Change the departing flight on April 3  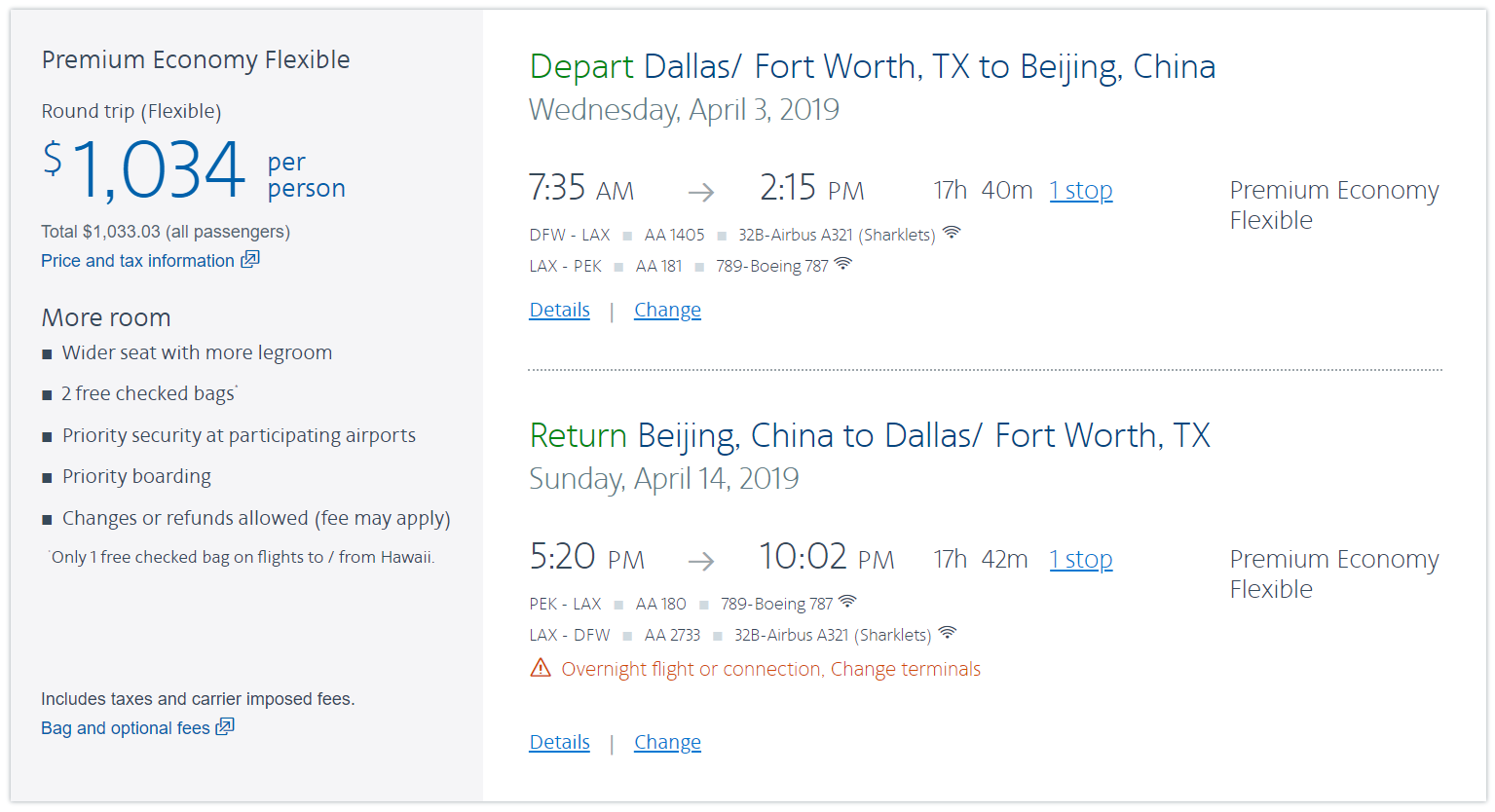pyautogui.click(x=667, y=310)
